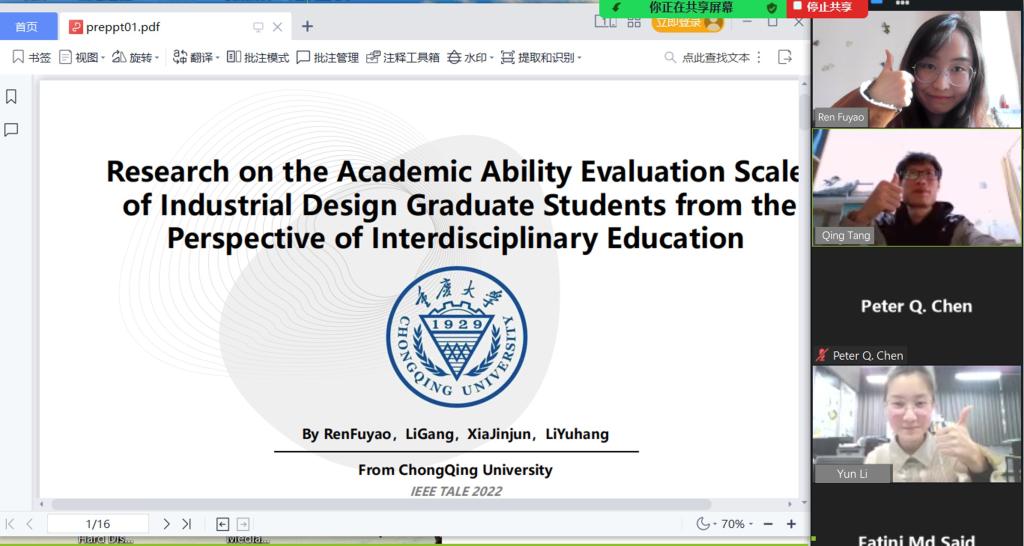Open the bookmark panel in left sidebar
Image resolution: width=1024 pixels, height=546 pixels.
12,97
